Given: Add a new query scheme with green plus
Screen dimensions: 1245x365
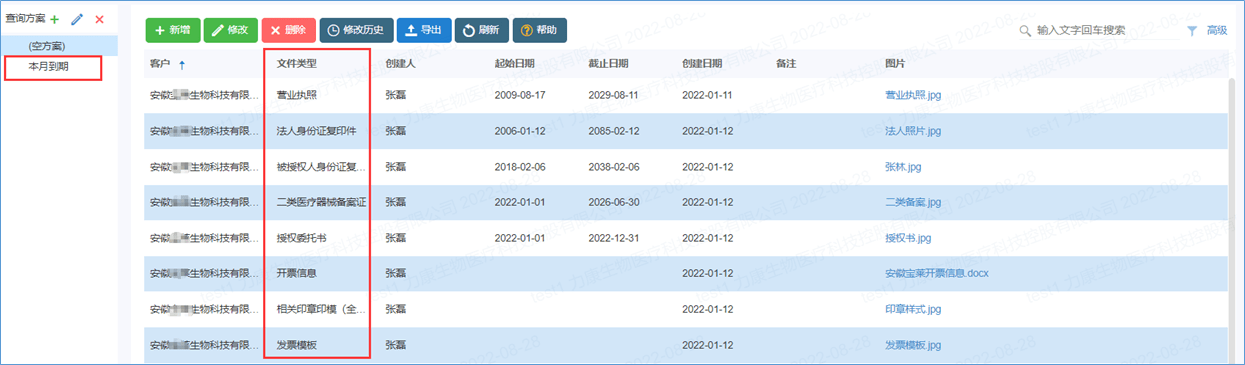Looking at the screenshot, I should pyautogui.click(x=55, y=19).
